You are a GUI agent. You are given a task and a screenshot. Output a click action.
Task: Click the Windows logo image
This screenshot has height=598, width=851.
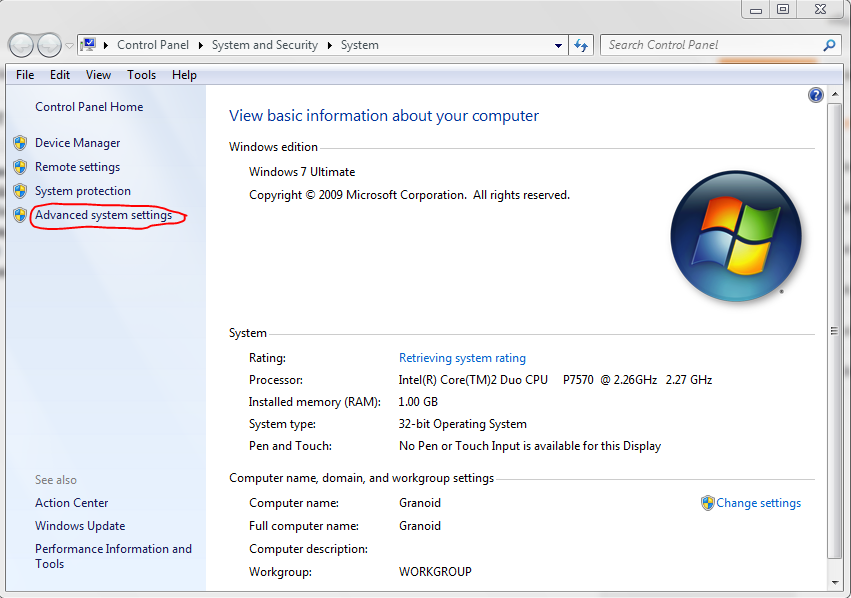(736, 236)
